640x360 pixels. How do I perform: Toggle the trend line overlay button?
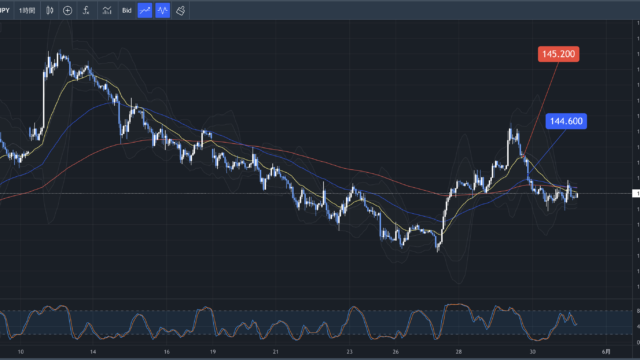click(x=145, y=10)
